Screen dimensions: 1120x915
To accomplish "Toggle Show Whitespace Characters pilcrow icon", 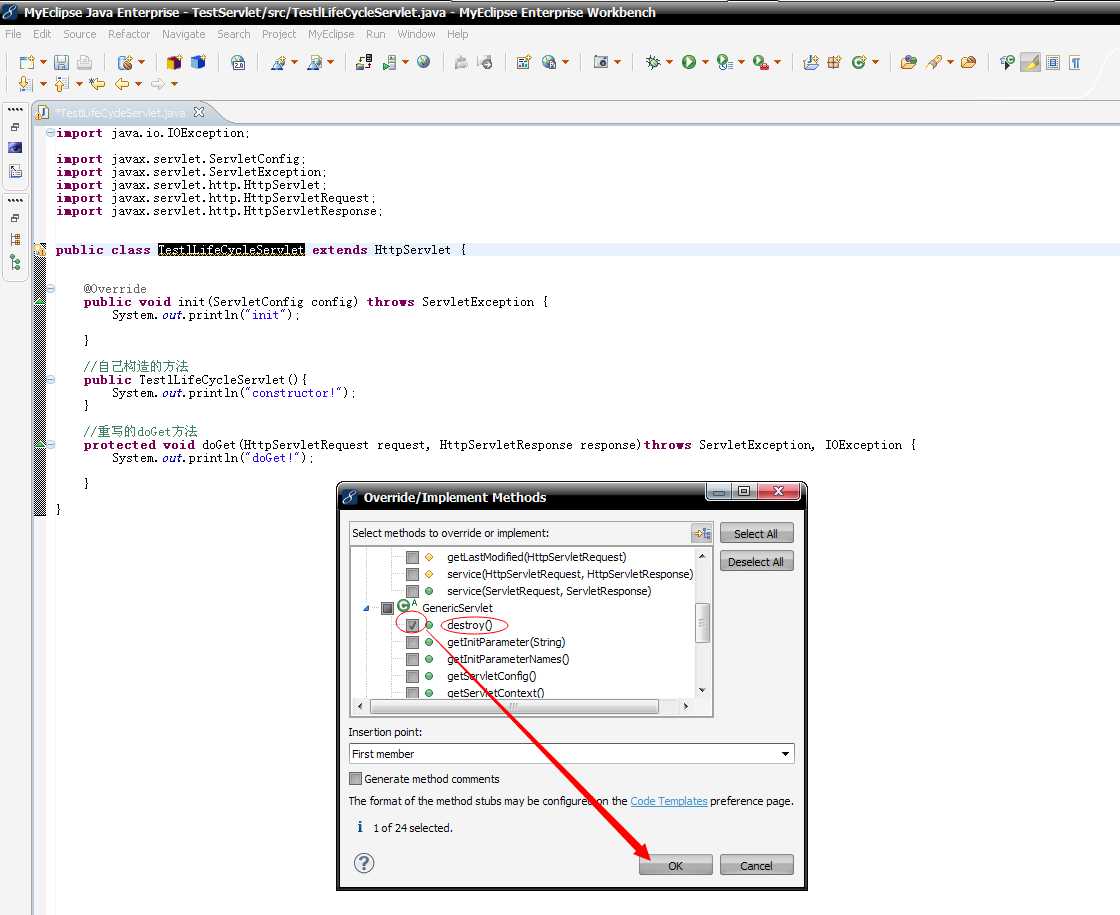I will [1075, 63].
